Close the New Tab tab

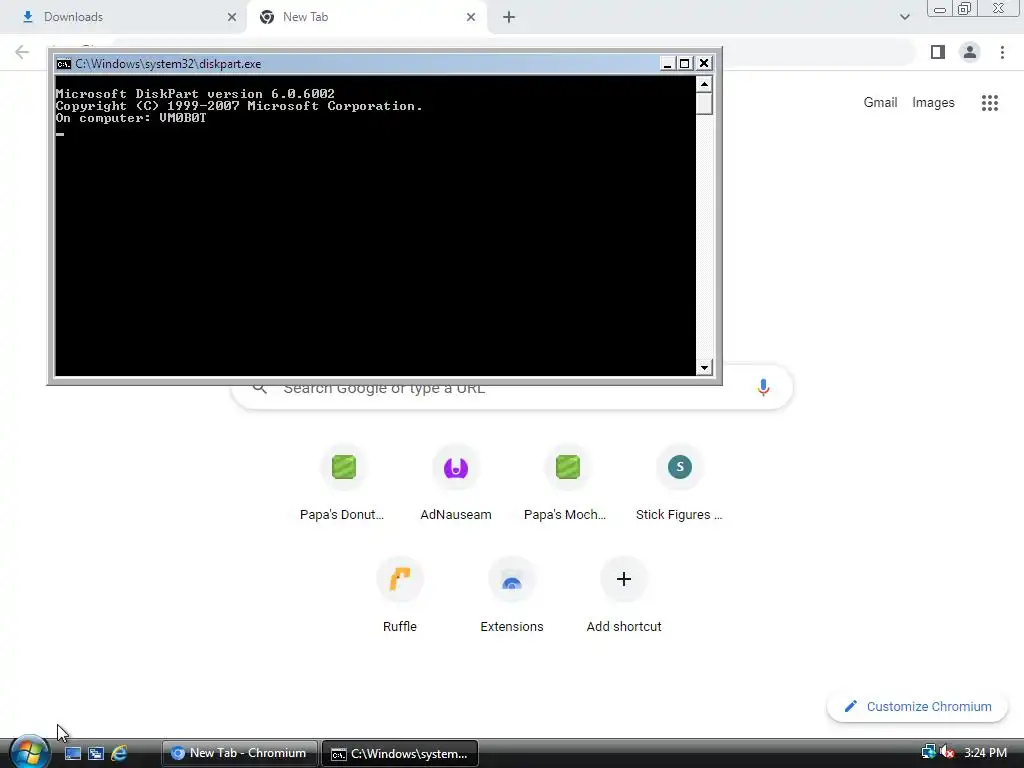click(471, 17)
